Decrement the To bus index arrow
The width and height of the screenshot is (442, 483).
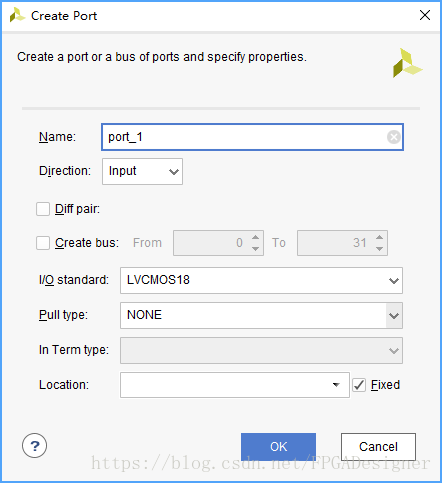tap(379, 249)
